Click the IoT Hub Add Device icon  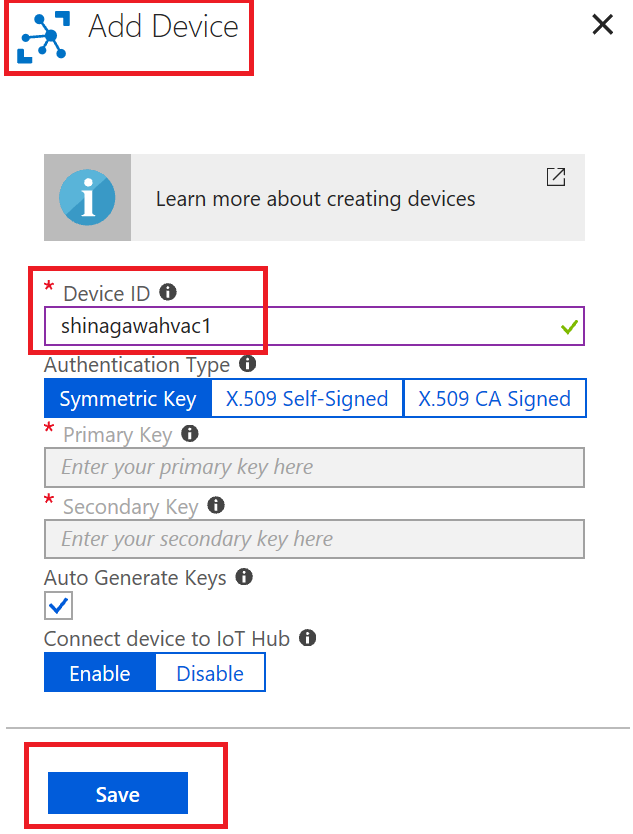45,36
